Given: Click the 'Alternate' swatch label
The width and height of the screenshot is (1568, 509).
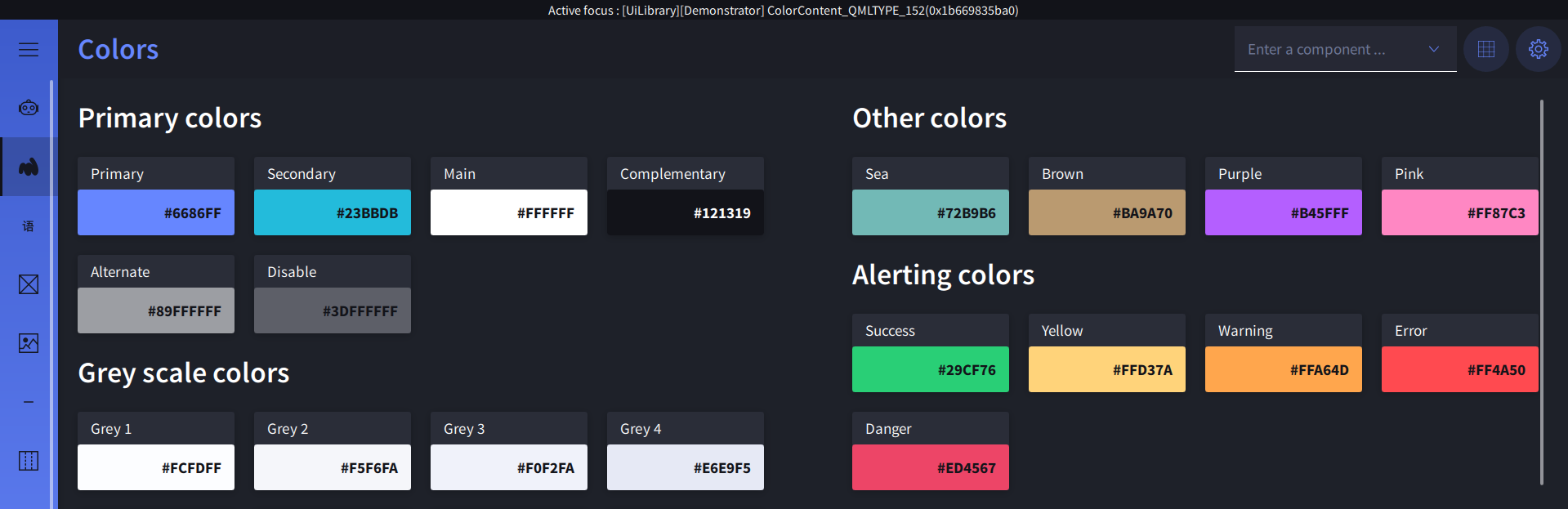Looking at the screenshot, I should (x=120, y=272).
